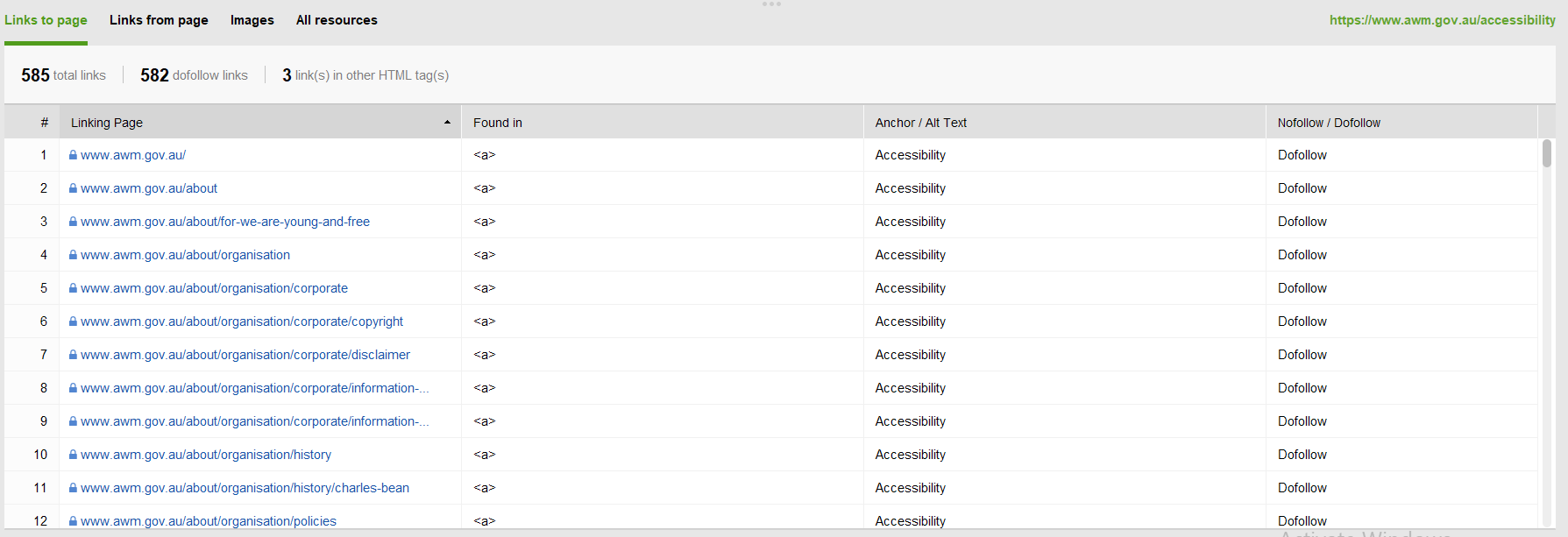Sort by Anchor / Alt Text column header
Screen dimensions: 1568x537
(x=920, y=123)
